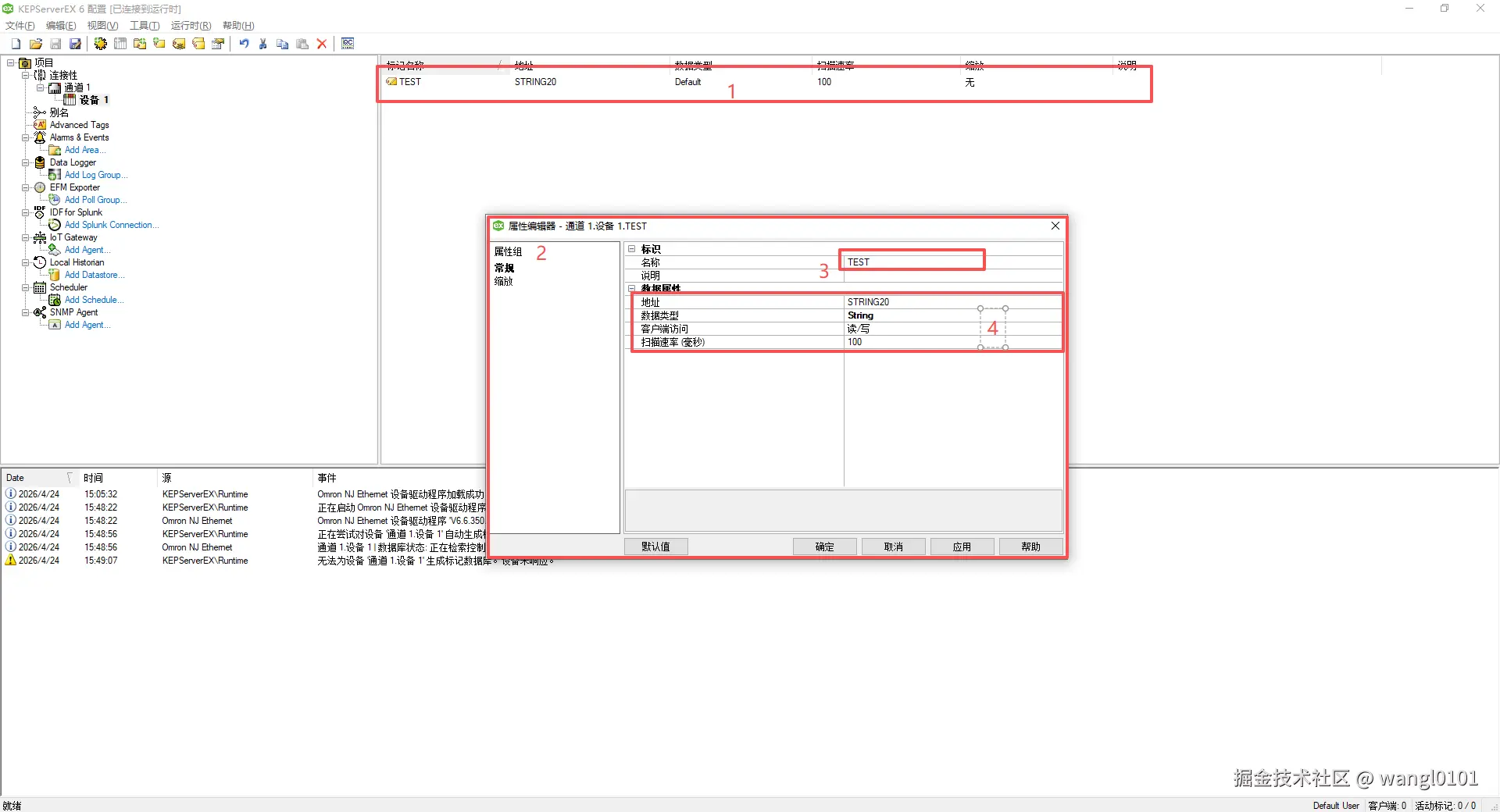
Task: Click the Add Log Group... link
Action: click(96, 175)
